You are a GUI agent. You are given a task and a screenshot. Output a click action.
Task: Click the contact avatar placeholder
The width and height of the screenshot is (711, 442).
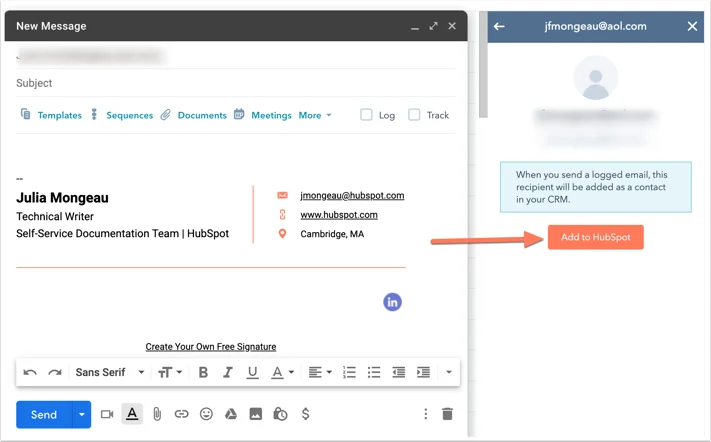pos(595,78)
